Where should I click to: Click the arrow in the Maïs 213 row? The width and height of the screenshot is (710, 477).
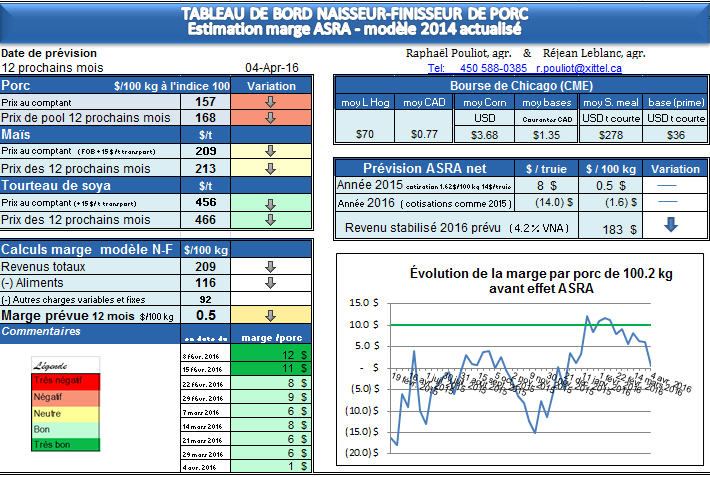tap(269, 168)
